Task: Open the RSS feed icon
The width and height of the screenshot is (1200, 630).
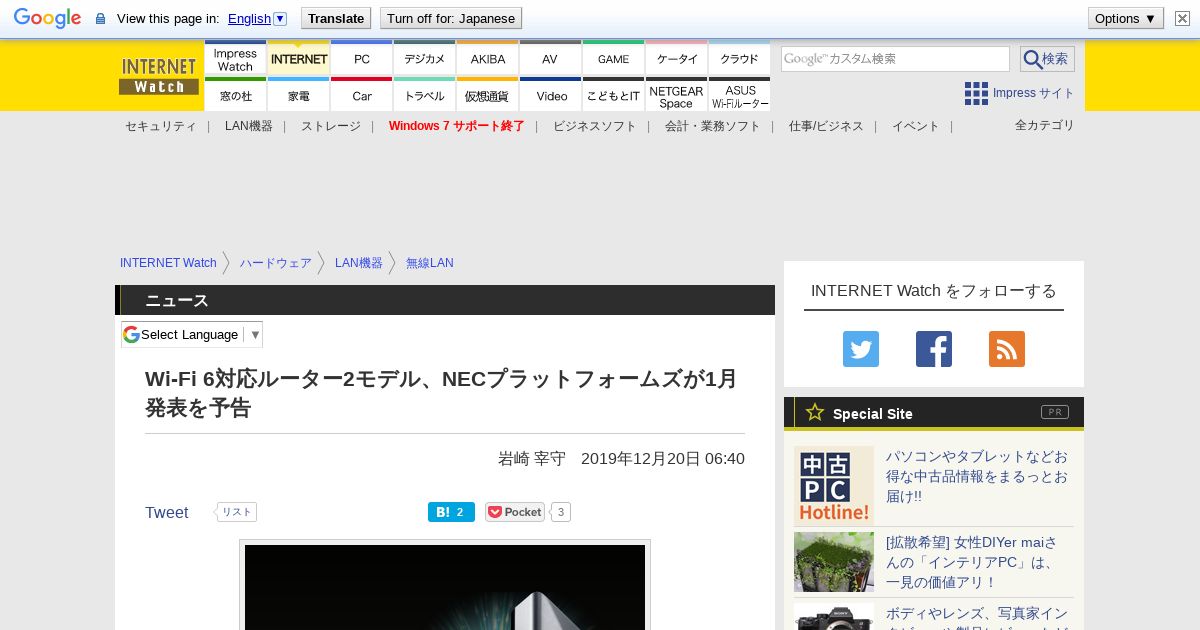Action: click(x=1007, y=349)
